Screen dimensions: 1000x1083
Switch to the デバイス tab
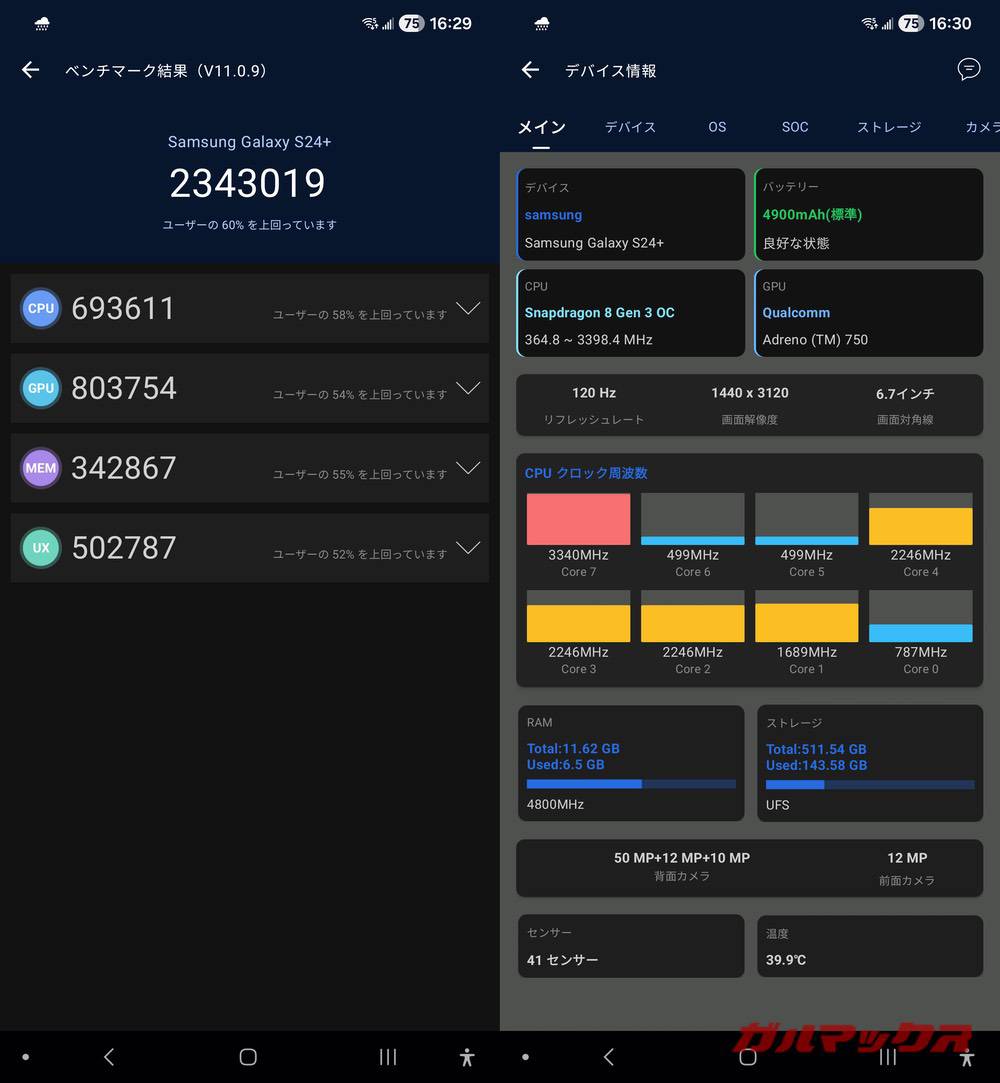tap(630, 127)
